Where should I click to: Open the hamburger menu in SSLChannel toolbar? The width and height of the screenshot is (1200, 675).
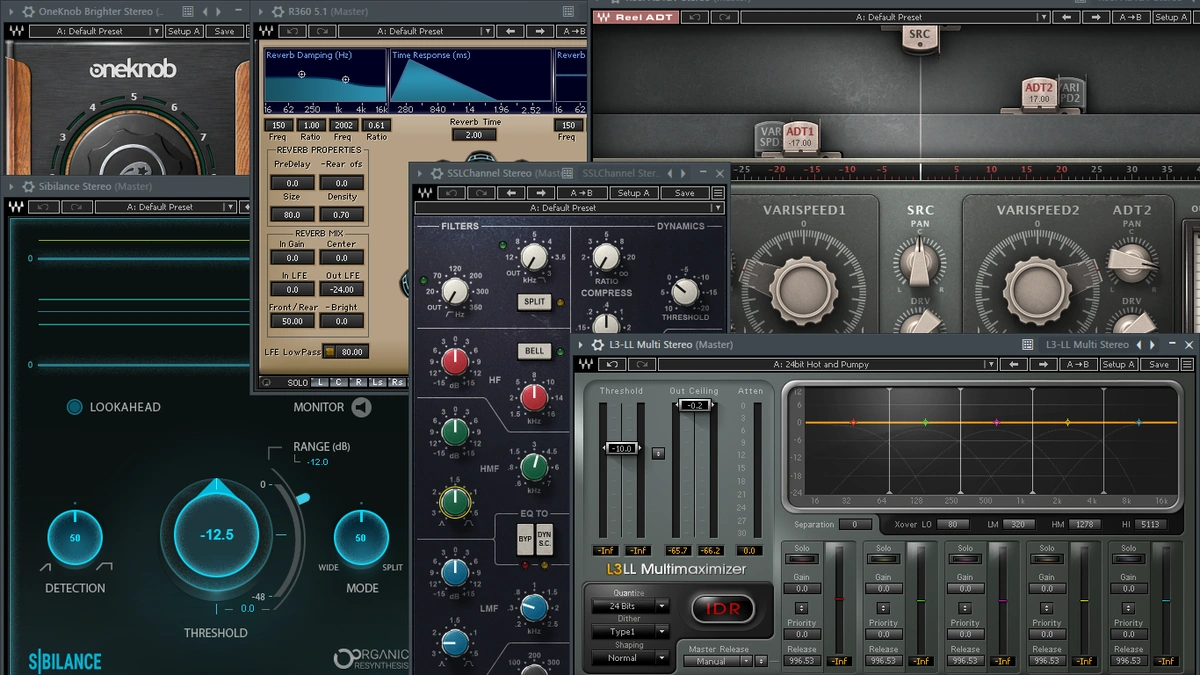[x=718, y=193]
